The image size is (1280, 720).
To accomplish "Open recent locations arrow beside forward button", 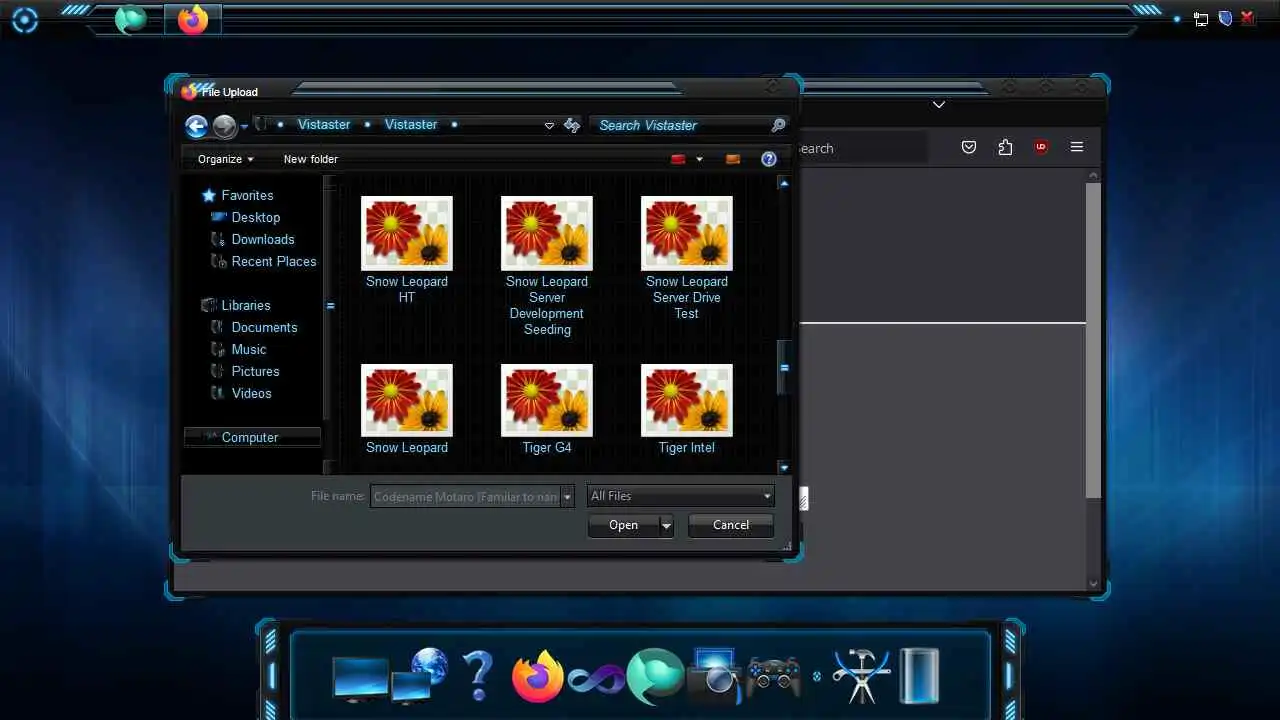I will 244,126.
